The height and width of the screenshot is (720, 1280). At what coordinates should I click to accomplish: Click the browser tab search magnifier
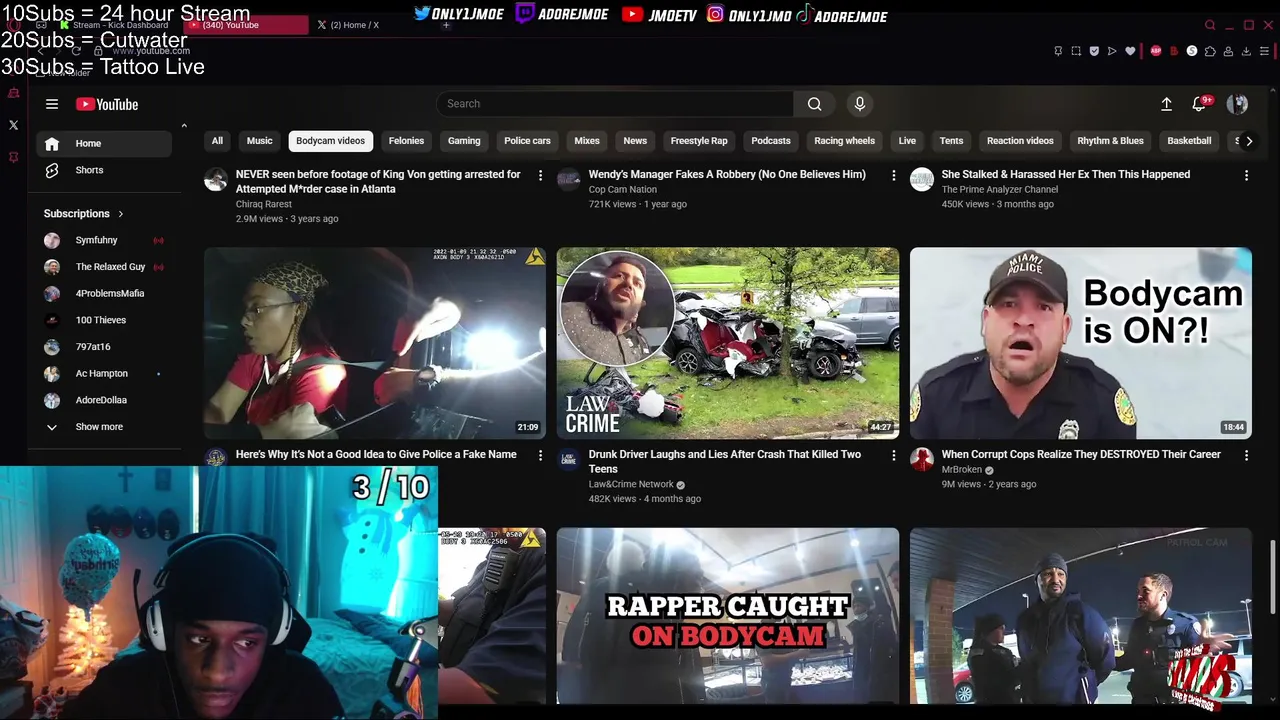1210,25
